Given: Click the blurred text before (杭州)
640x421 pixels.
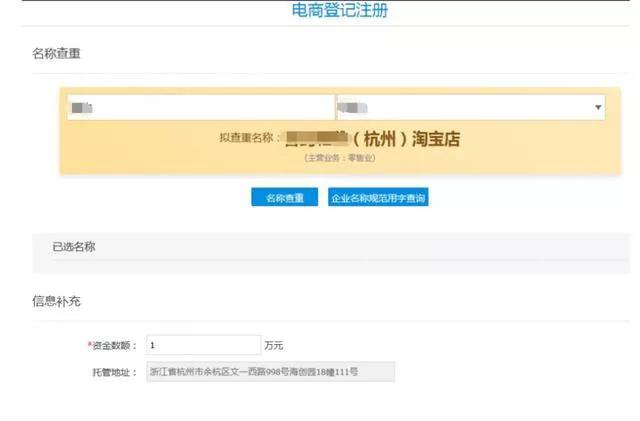Looking at the screenshot, I should pyautogui.click(x=320, y=139).
